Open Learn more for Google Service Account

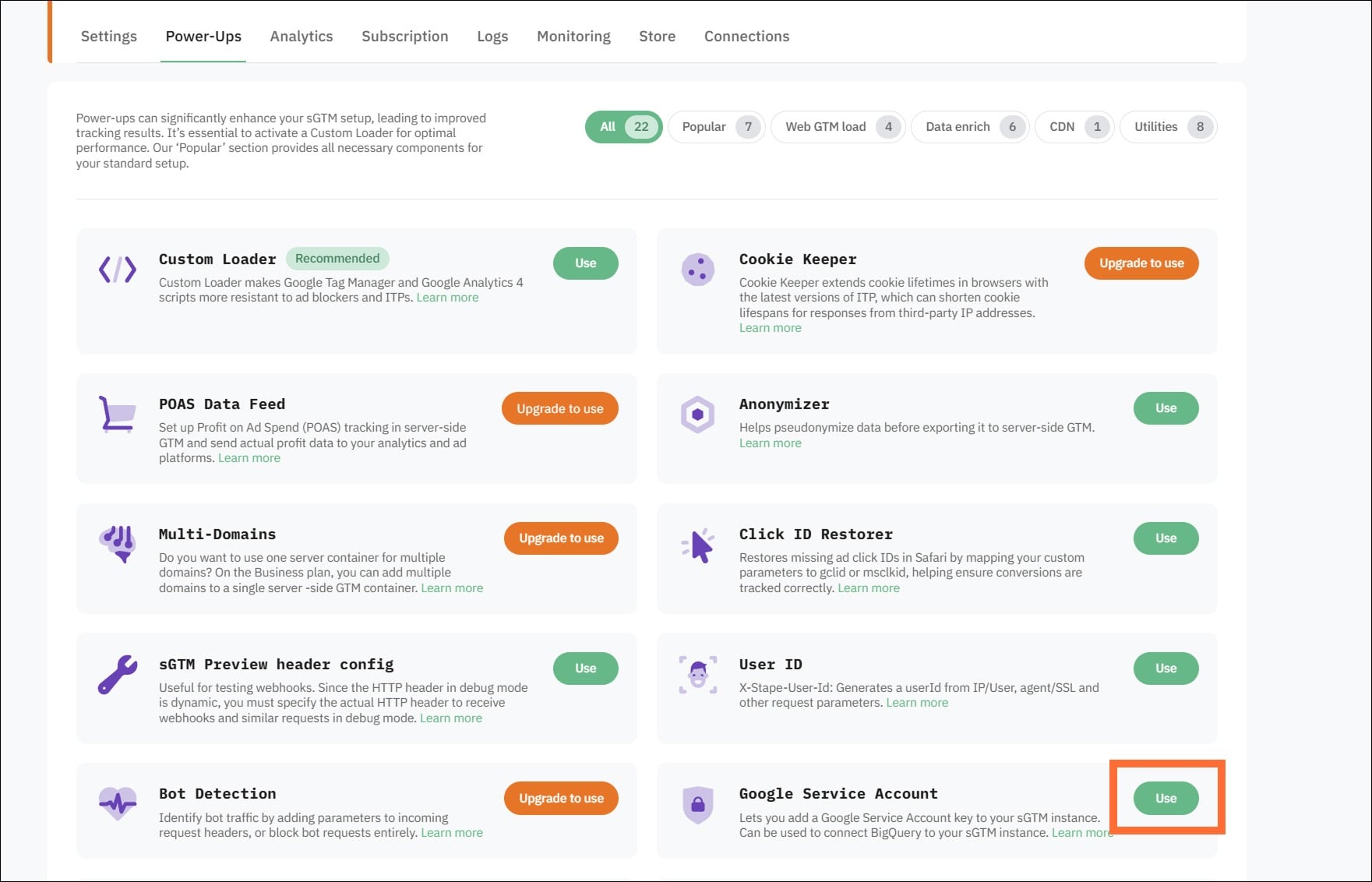tap(1082, 833)
